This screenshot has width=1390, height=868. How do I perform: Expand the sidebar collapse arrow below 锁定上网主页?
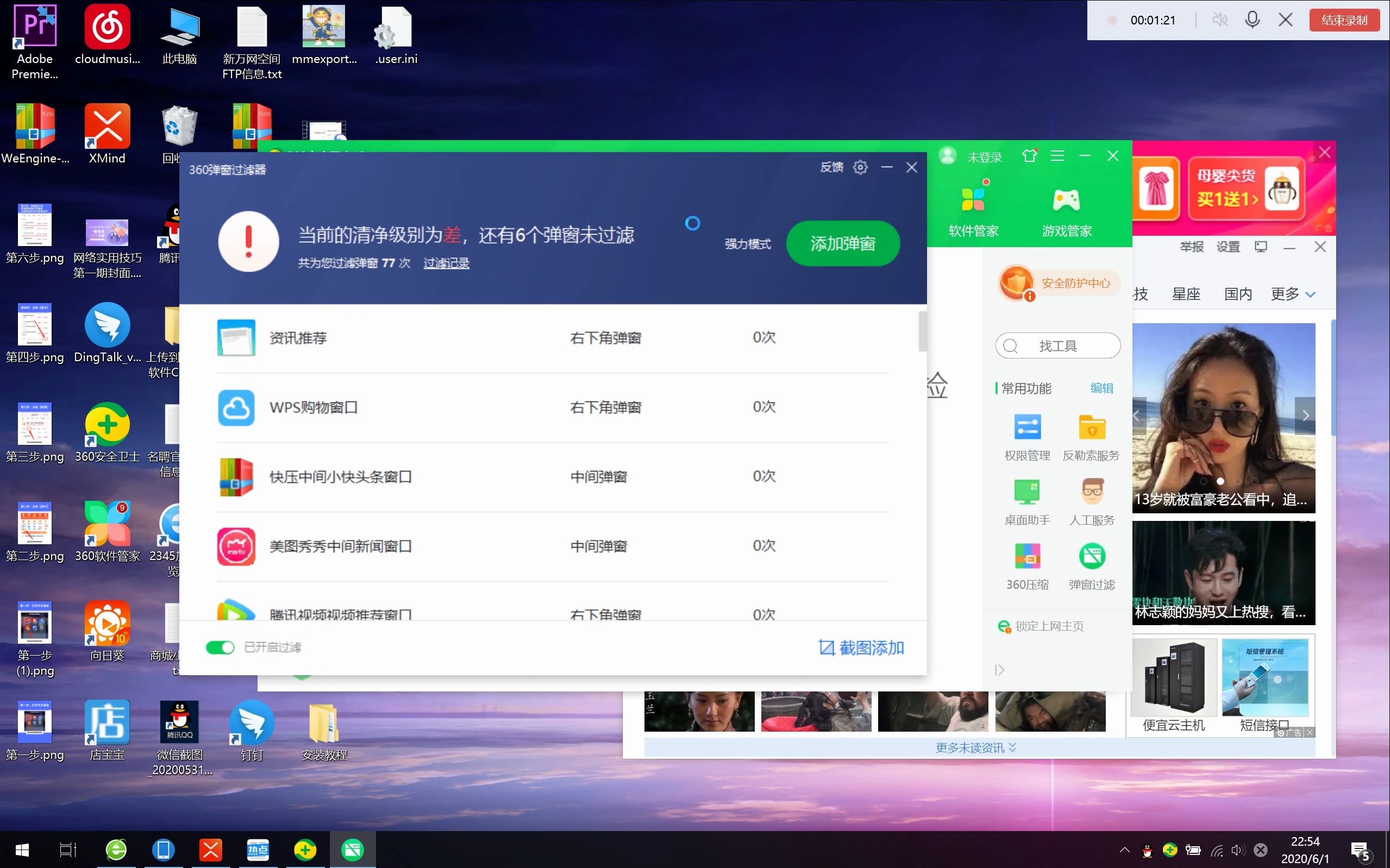[x=999, y=670]
